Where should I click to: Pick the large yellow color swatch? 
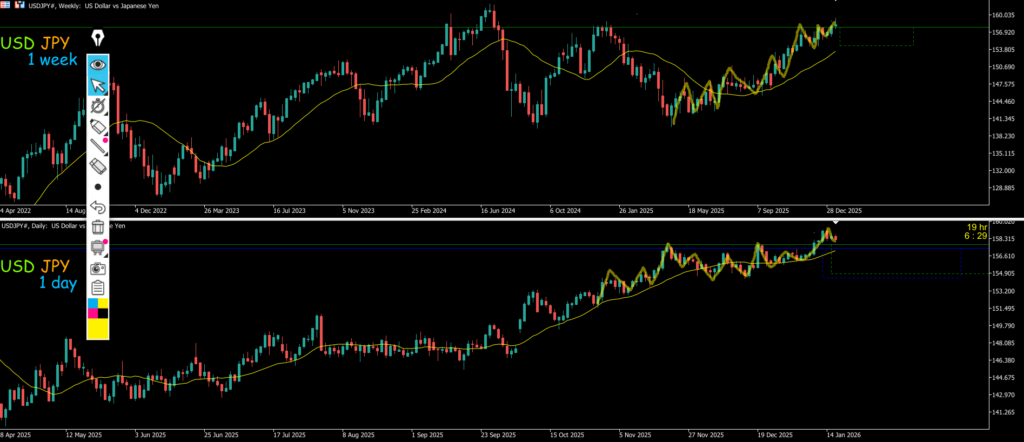click(x=98, y=329)
